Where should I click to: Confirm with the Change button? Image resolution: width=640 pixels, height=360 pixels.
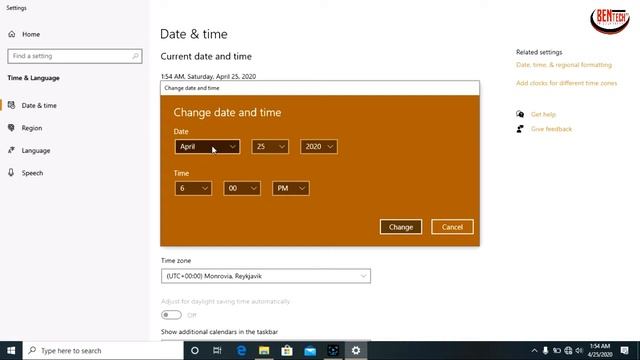pyautogui.click(x=401, y=227)
